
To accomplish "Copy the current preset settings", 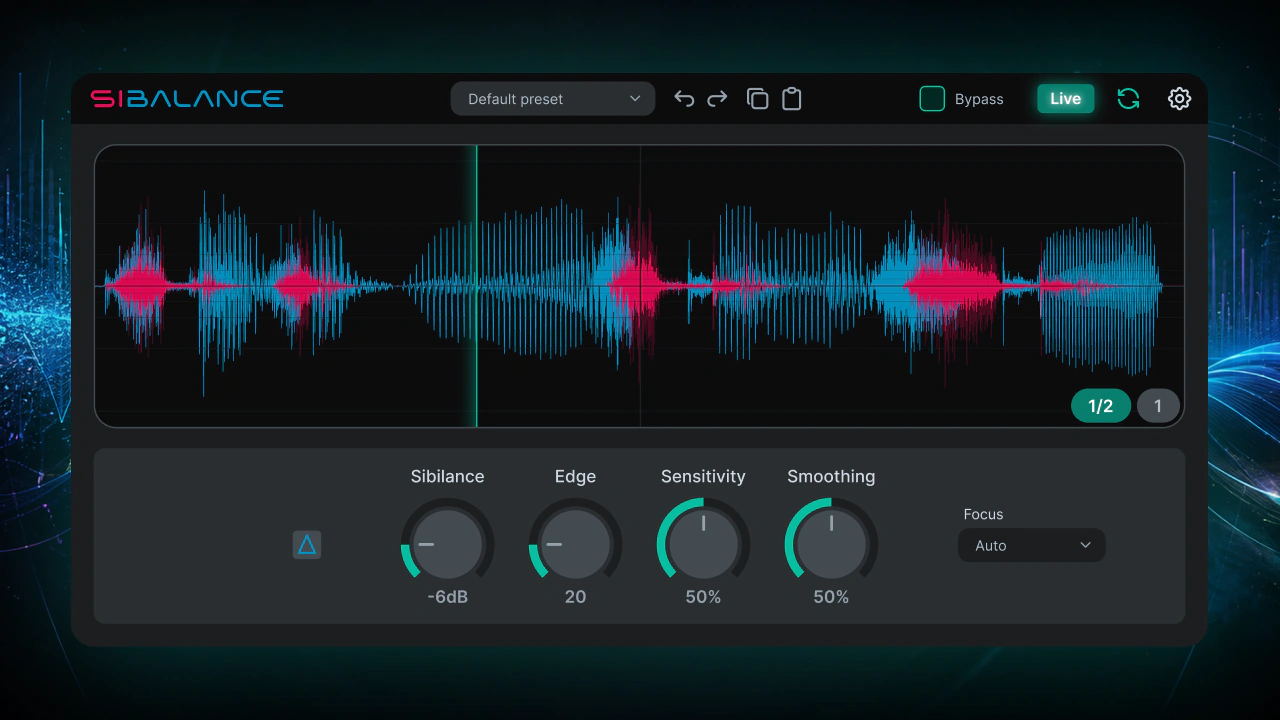I will (x=758, y=99).
